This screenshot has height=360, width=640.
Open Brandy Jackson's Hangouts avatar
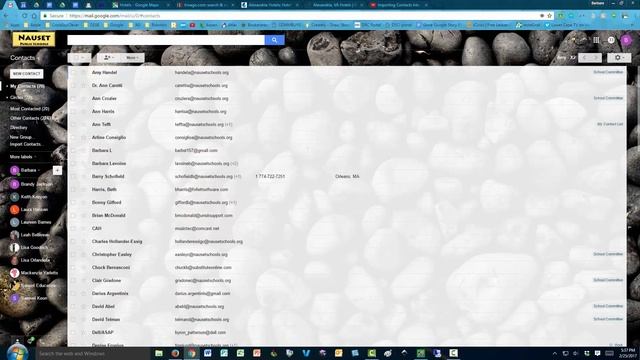click(x=15, y=184)
